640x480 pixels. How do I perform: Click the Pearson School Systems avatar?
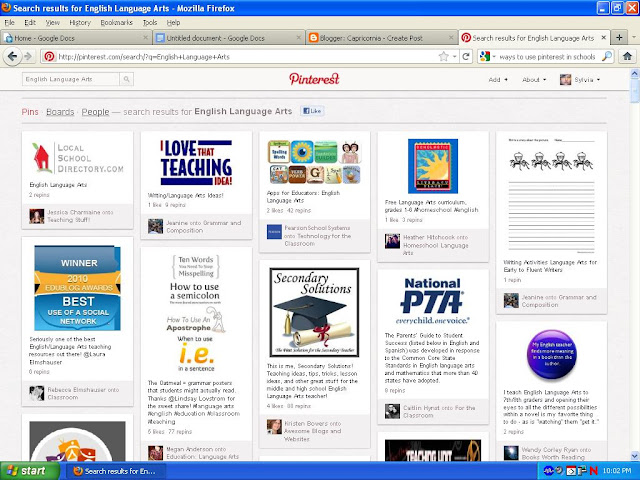pyautogui.click(x=274, y=232)
